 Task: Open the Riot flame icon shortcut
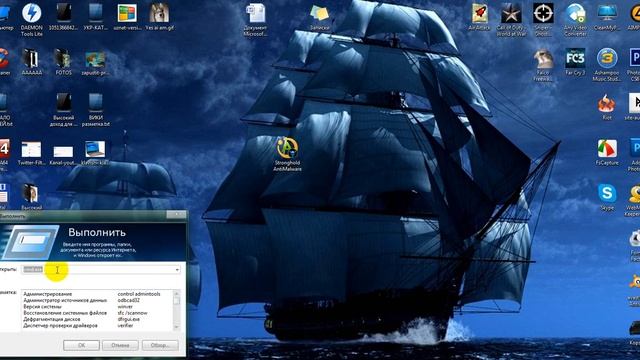point(607,107)
